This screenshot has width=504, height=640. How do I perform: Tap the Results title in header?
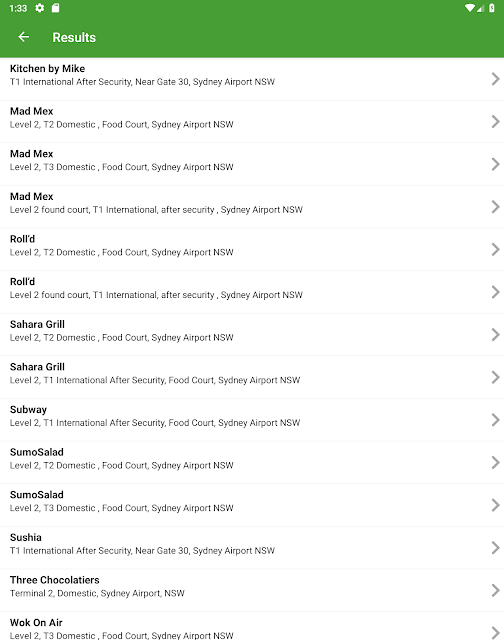pyautogui.click(x=74, y=38)
